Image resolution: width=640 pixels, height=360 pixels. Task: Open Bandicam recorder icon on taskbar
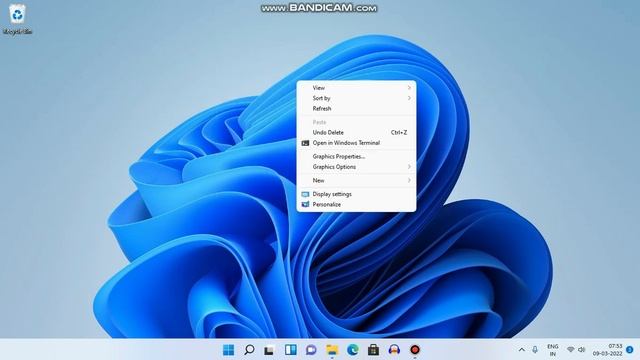coord(415,350)
